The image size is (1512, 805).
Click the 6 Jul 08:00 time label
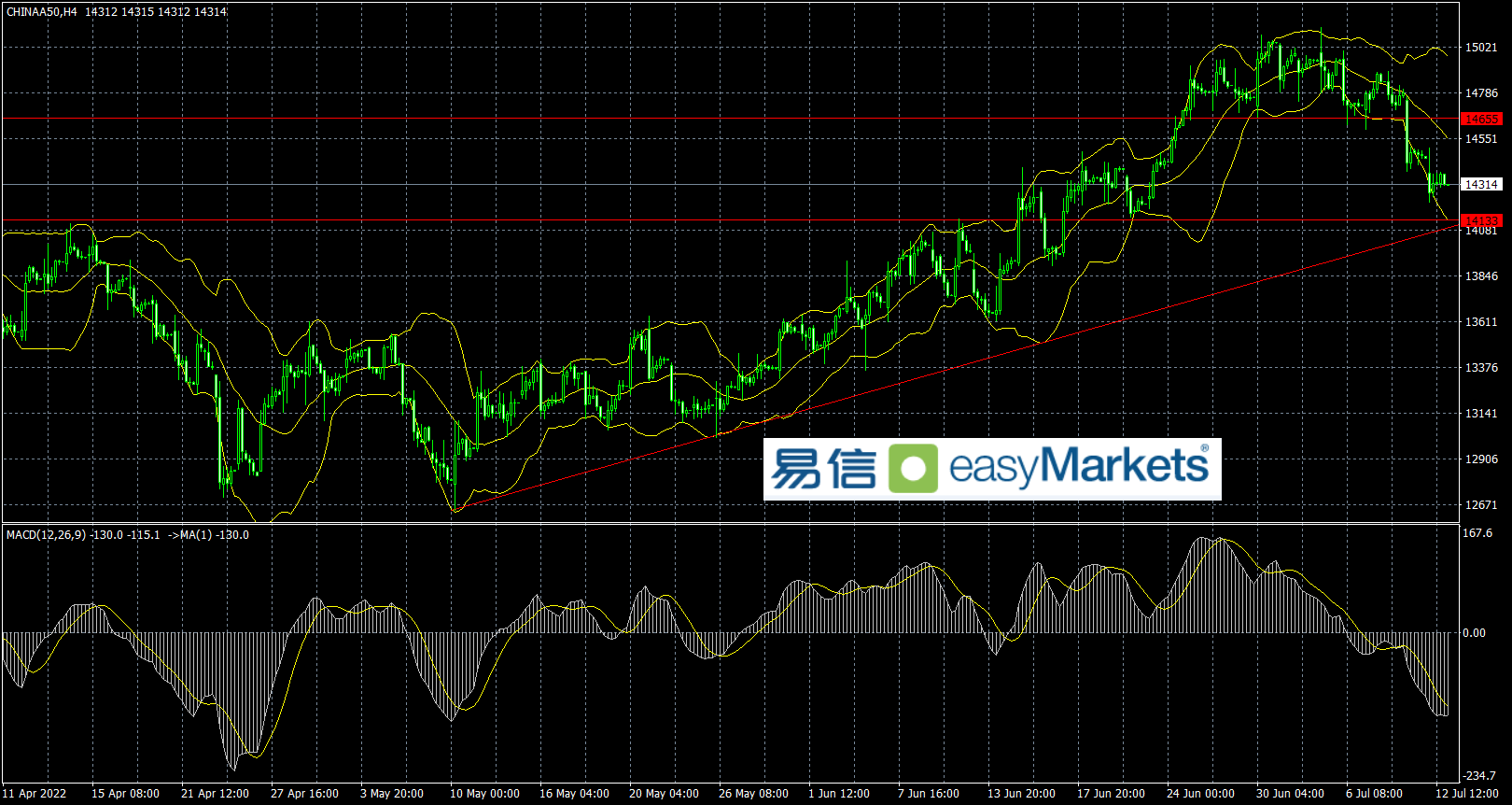[x=1374, y=794]
